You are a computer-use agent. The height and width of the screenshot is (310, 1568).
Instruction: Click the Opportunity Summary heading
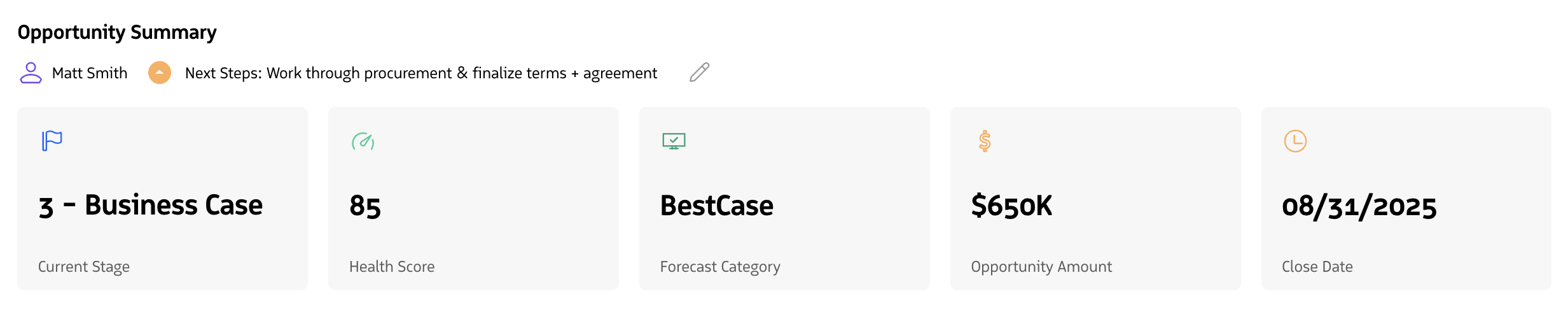pos(117,32)
